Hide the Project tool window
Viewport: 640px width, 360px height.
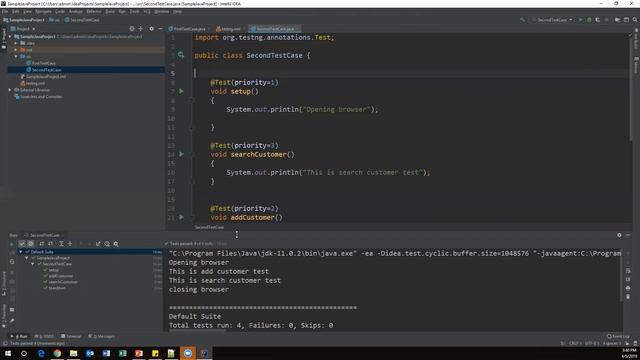coord(160,29)
